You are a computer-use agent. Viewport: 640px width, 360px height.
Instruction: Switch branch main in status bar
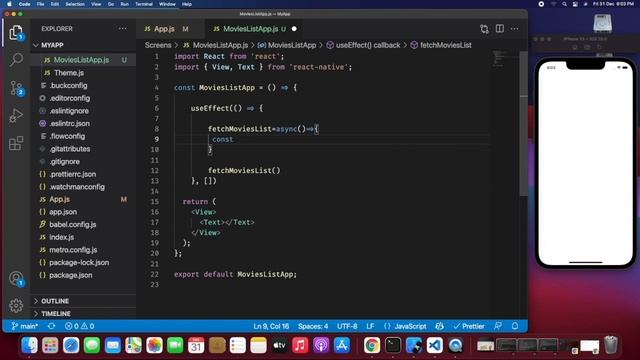click(x=24, y=326)
